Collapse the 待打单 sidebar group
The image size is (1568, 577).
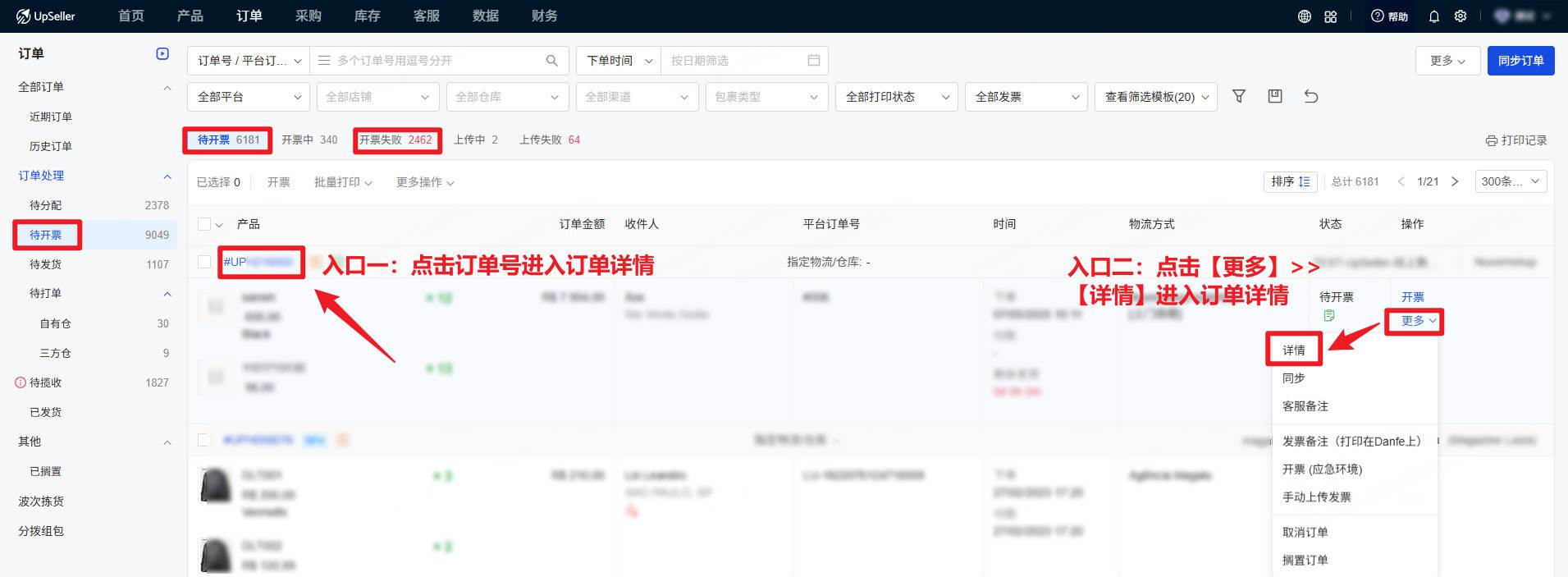click(167, 293)
